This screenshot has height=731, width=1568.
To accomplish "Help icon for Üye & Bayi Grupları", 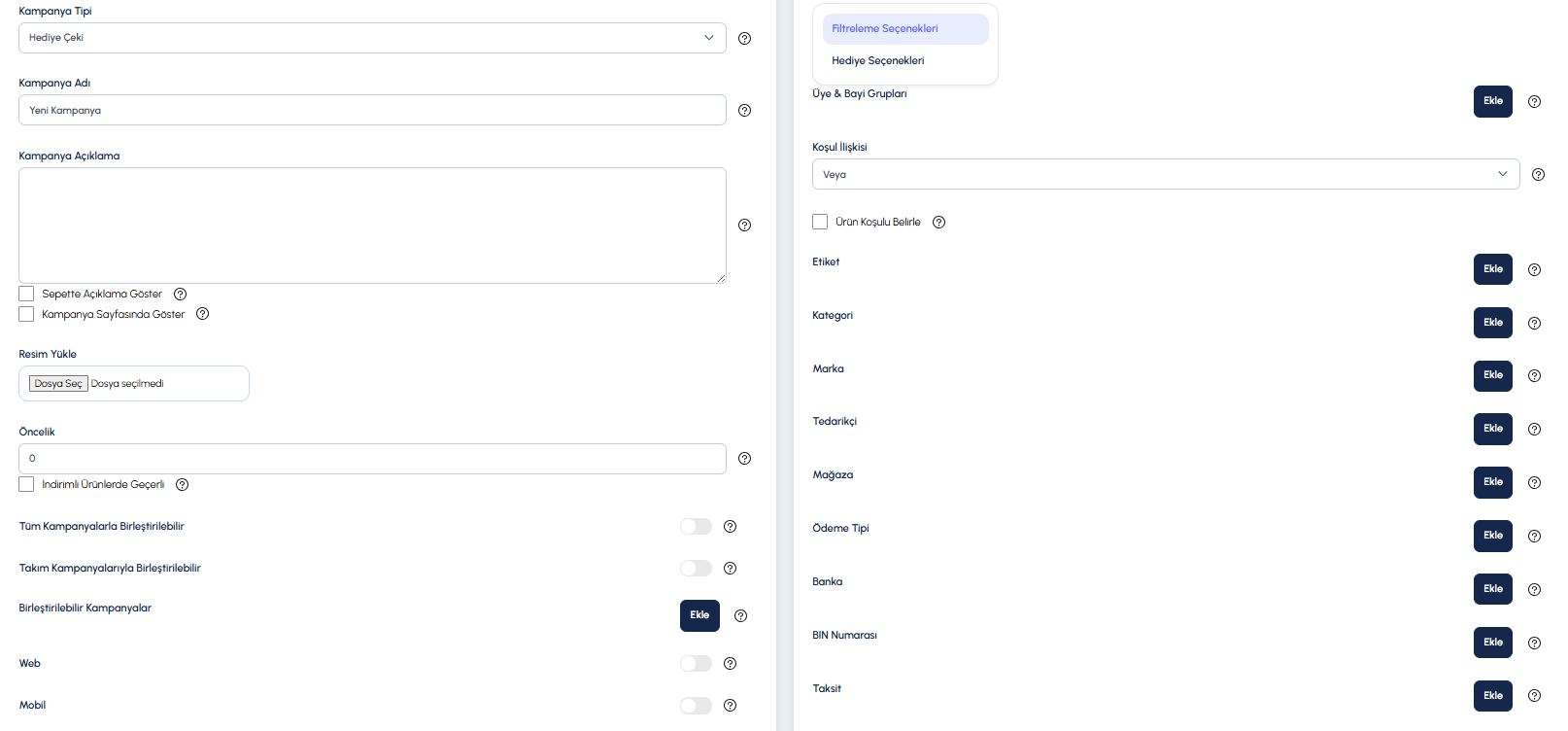I will click(x=1534, y=101).
